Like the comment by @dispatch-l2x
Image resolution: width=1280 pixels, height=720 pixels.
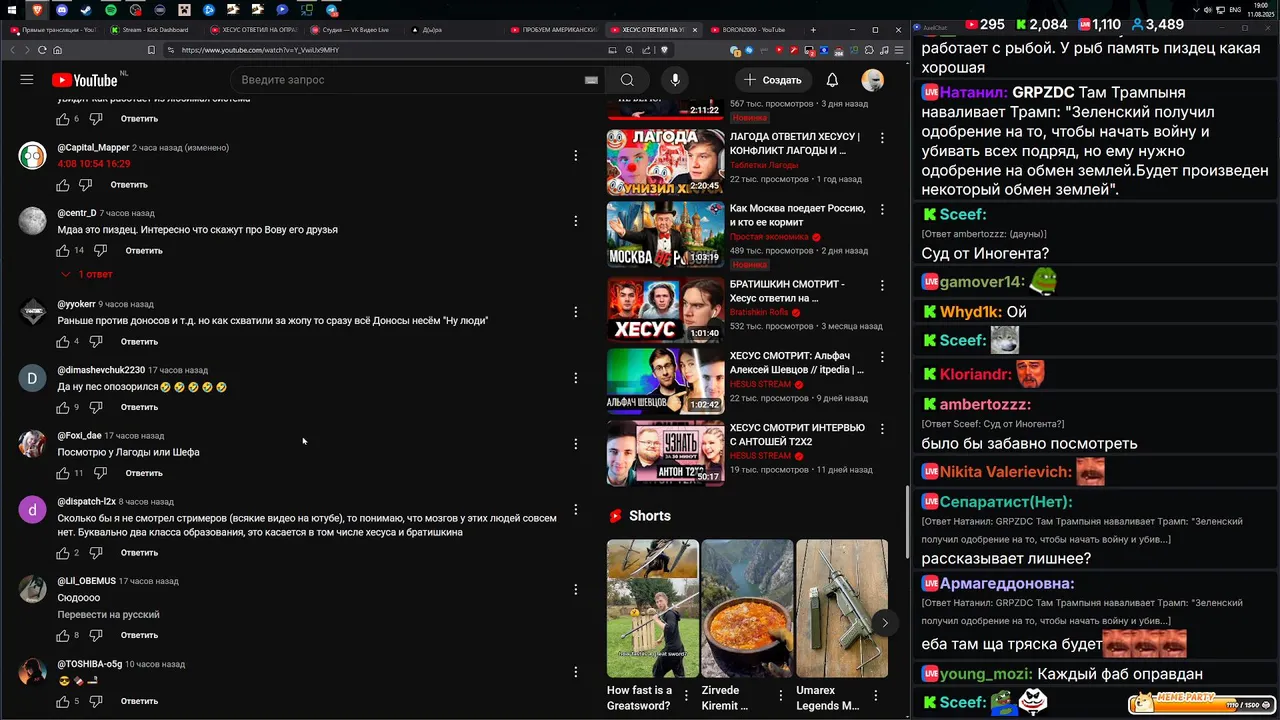pos(63,553)
